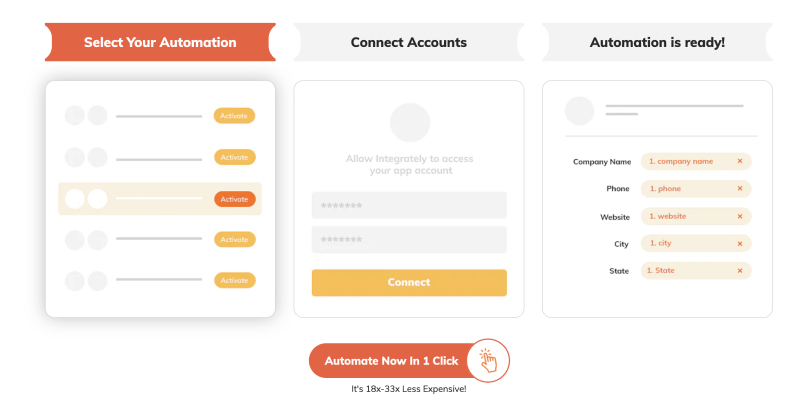Activate the second automation in the list
The height and width of the screenshot is (400, 800).
click(234, 157)
